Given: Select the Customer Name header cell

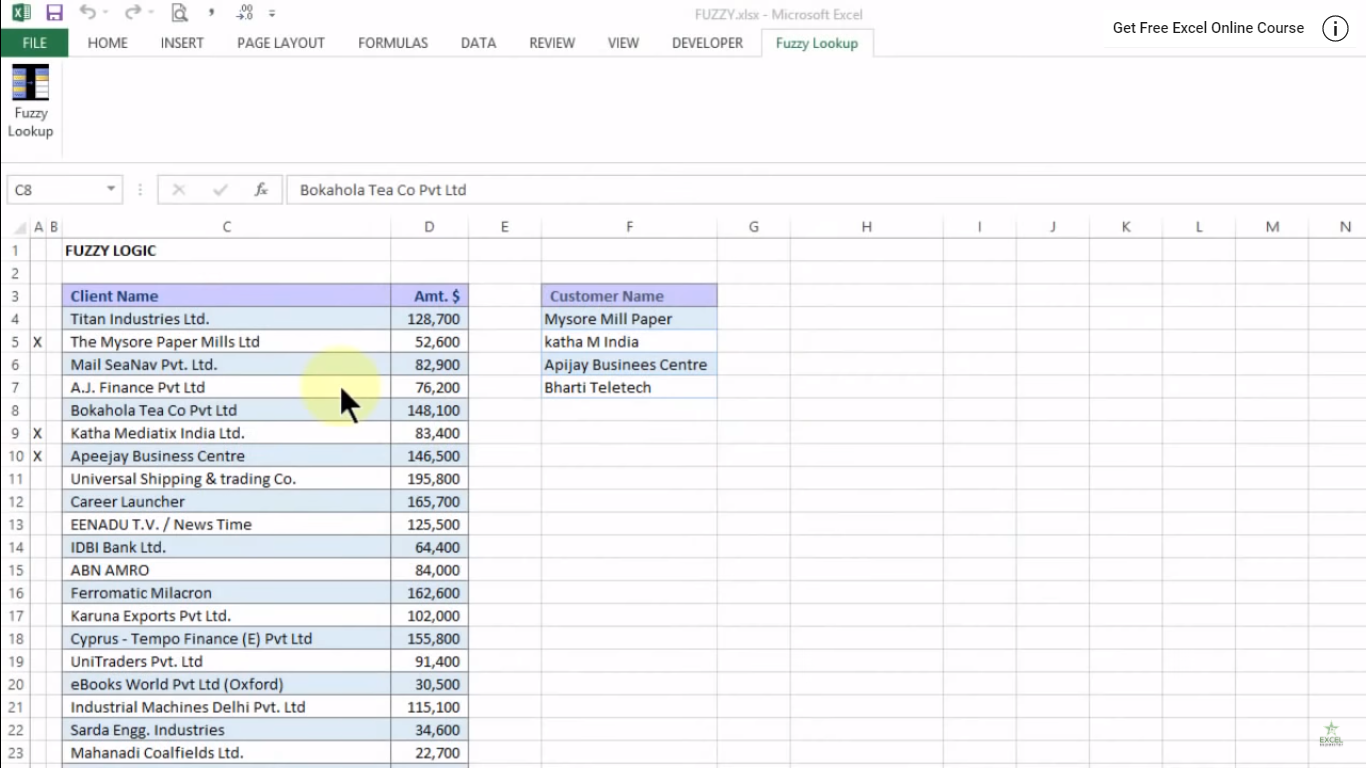Looking at the screenshot, I should pyautogui.click(x=629, y=296).
